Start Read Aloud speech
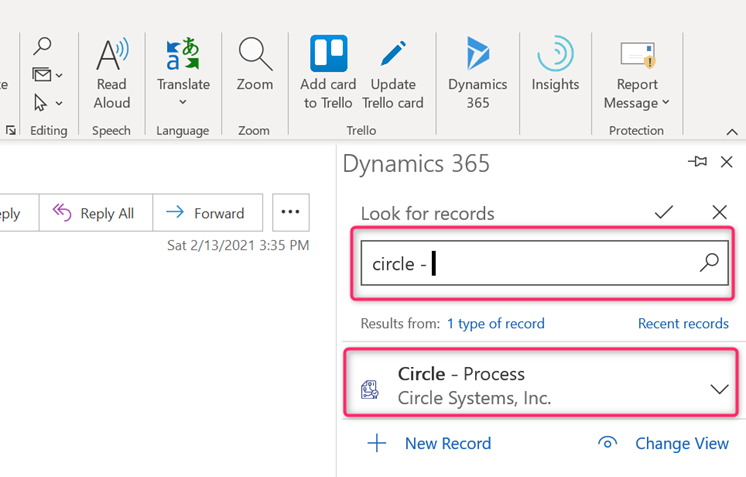The height and width of the screenshot is (477, 746). pos(112,74)
